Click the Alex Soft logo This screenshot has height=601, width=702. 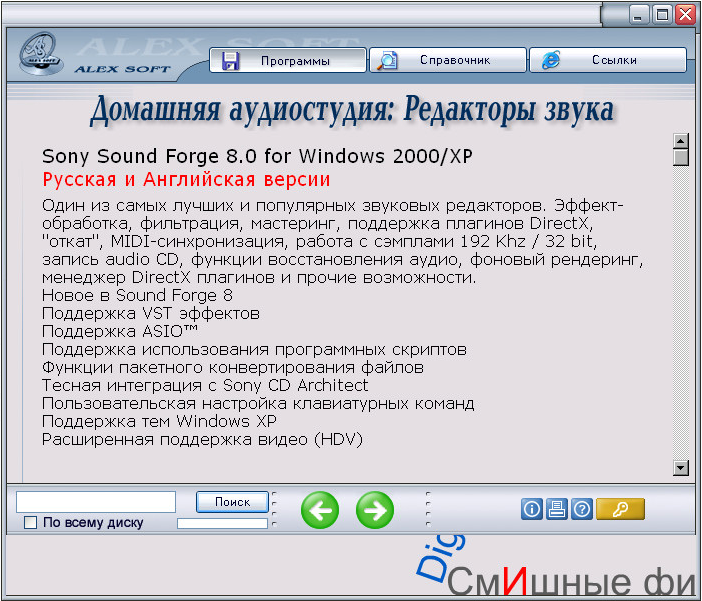[40, 55]
